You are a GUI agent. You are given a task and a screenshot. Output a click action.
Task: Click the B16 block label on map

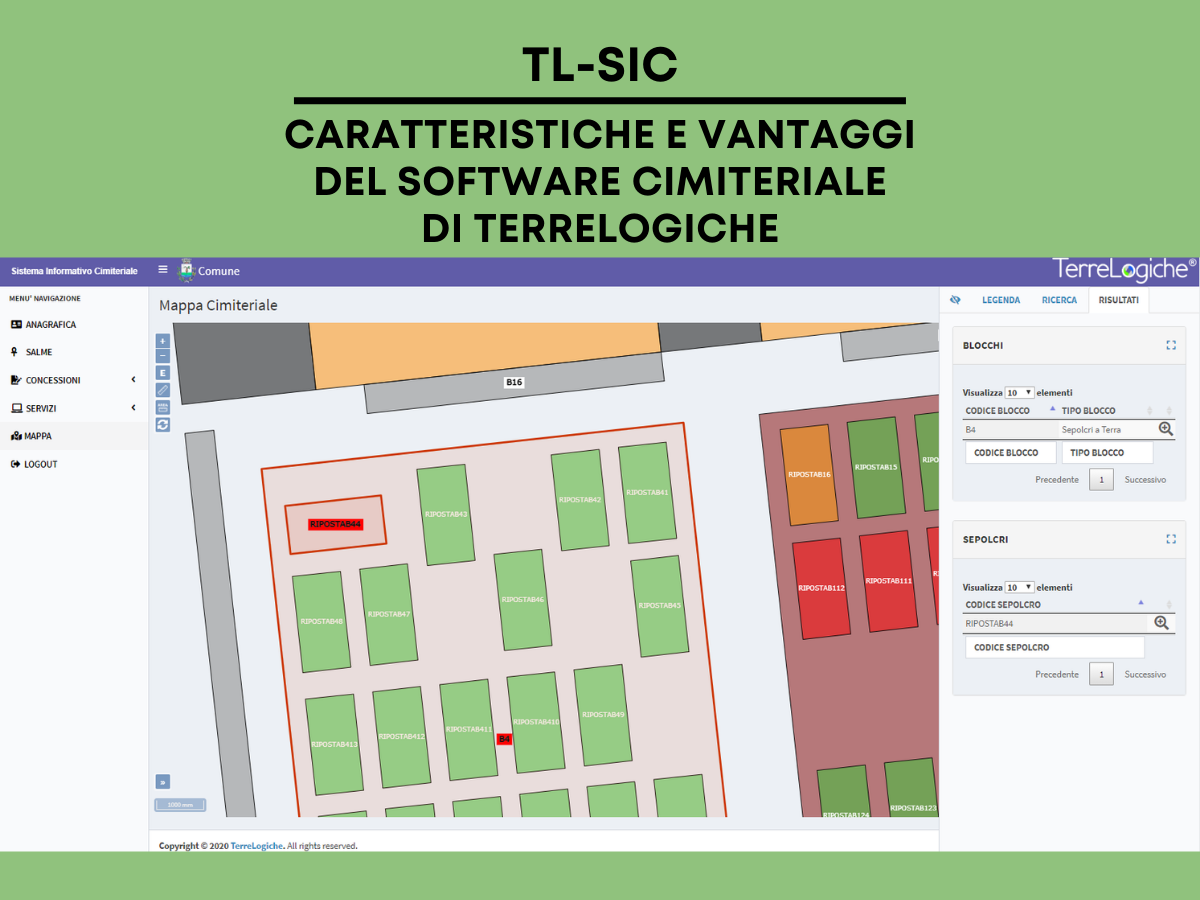pyautogui.click(x=514, y=382)
